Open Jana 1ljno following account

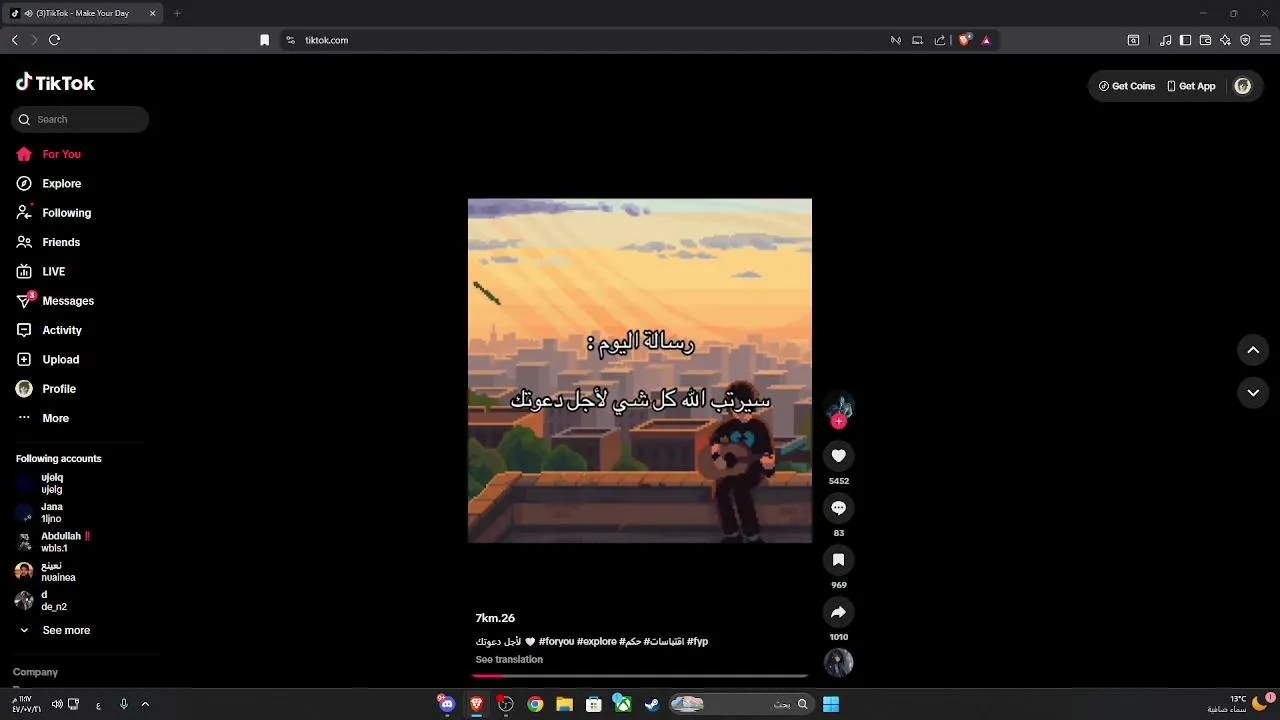(x=51, y=513)
